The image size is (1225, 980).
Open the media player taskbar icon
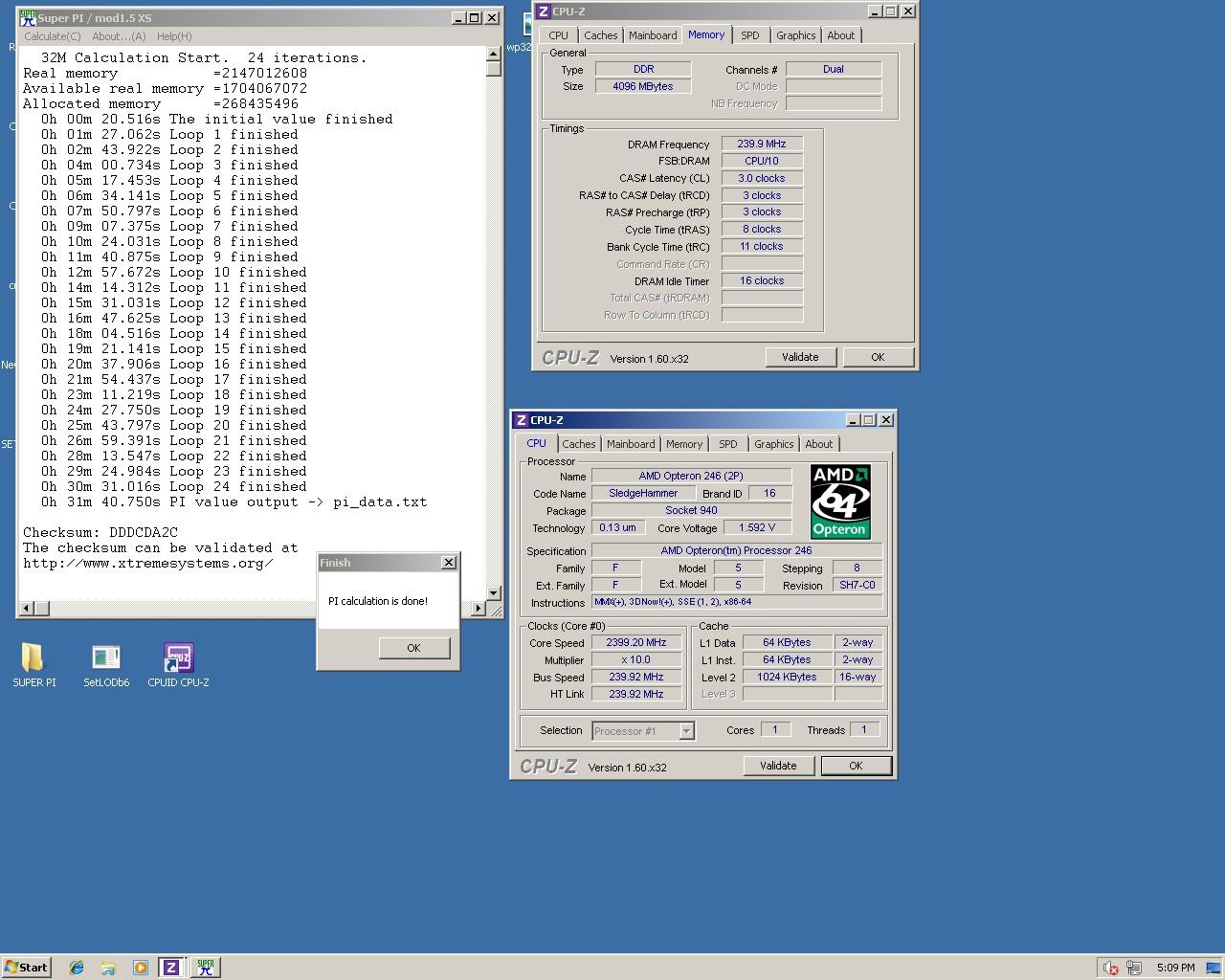(x=140, y=968)
